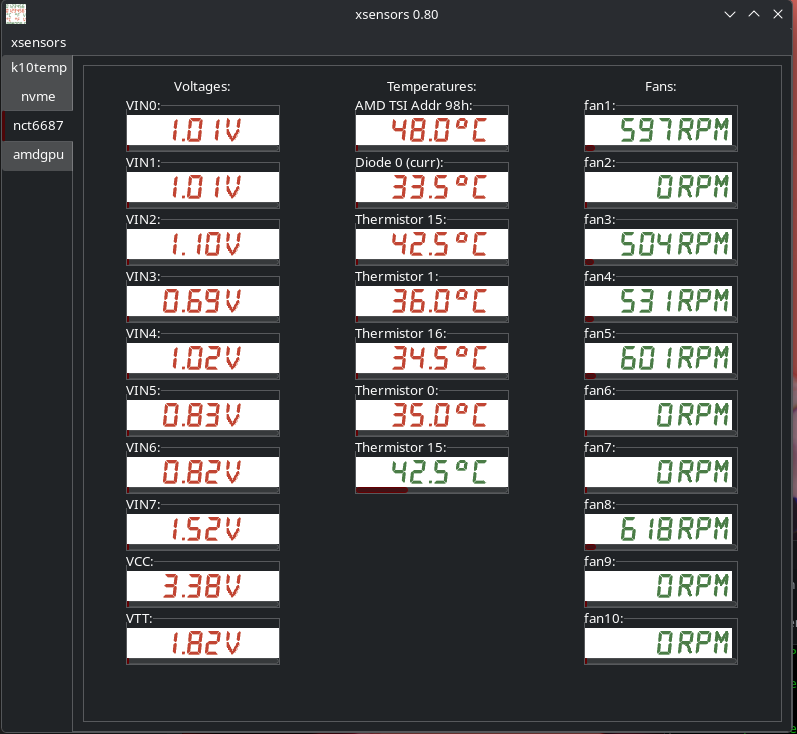Screen dimensions: 797x734
Task: Click the fan5 speed 601RPM
Action: (x=660, y=358)
